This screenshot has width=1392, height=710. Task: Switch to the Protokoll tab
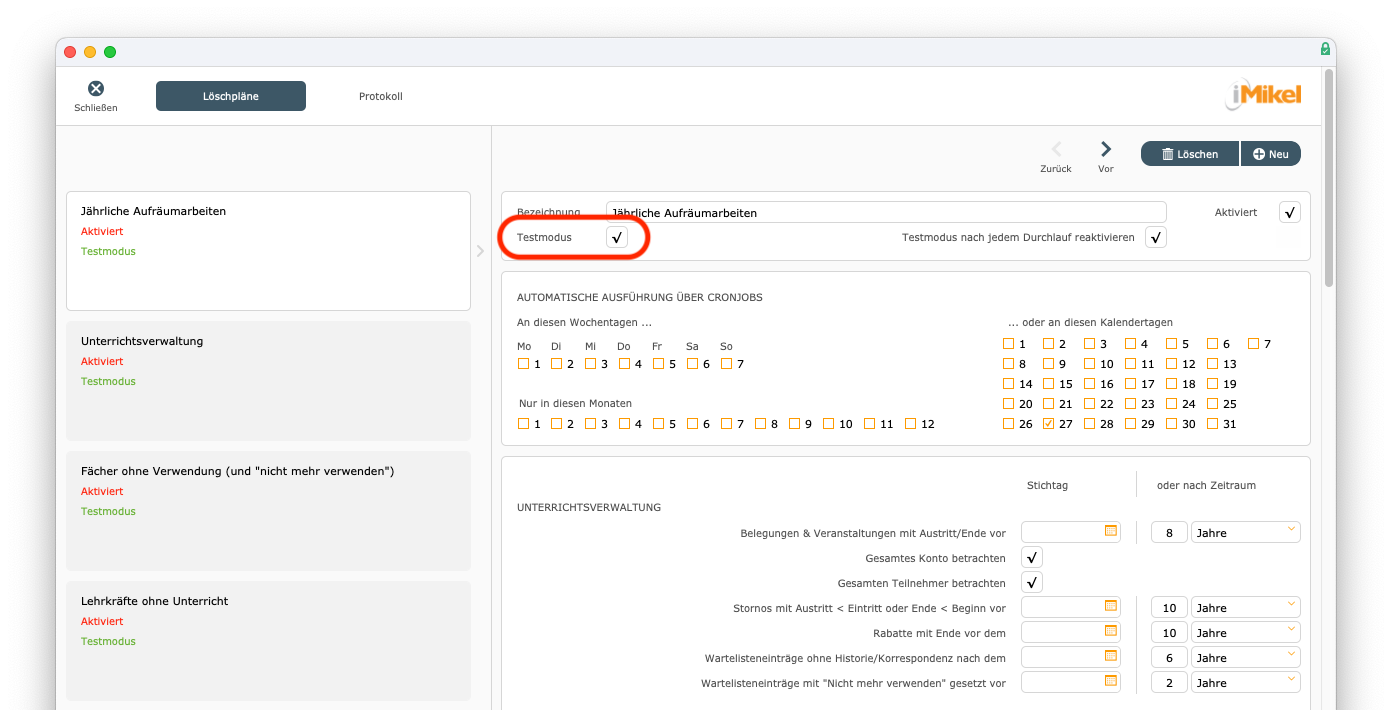tap(380, 95)
